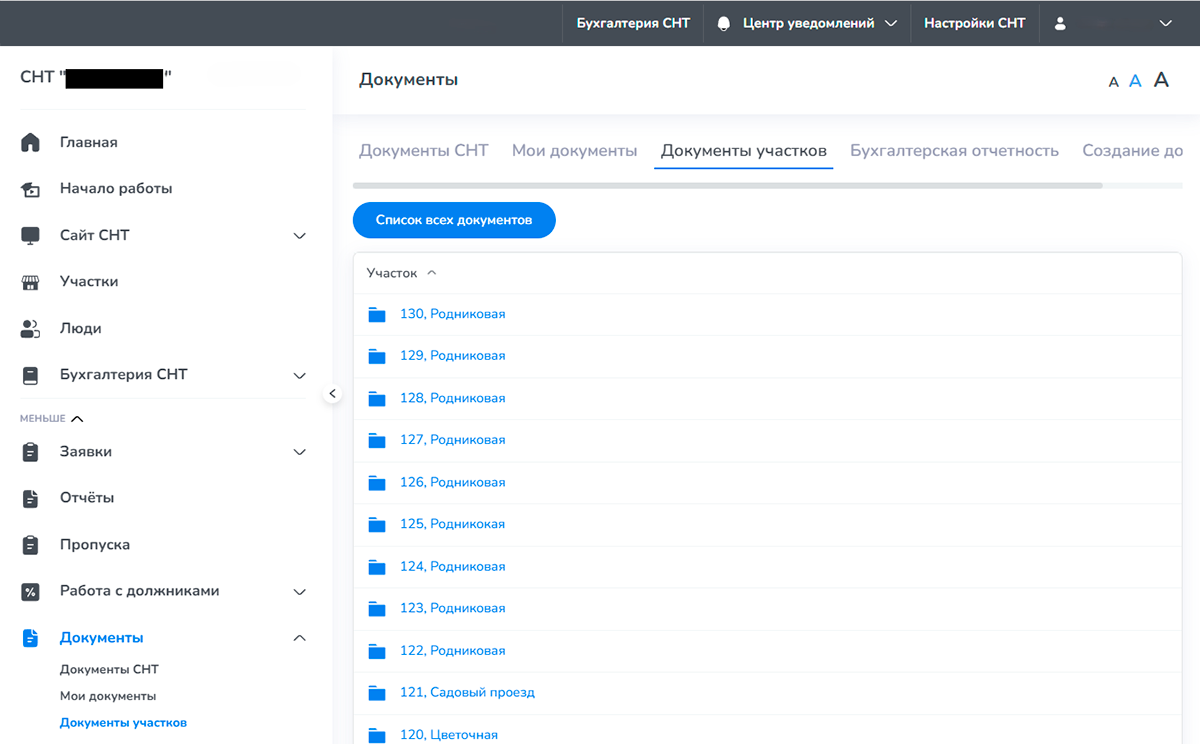Click the percent icon for Работа с должниками
The width and height of the screenshot is (1200, 744).
(30, 591)
